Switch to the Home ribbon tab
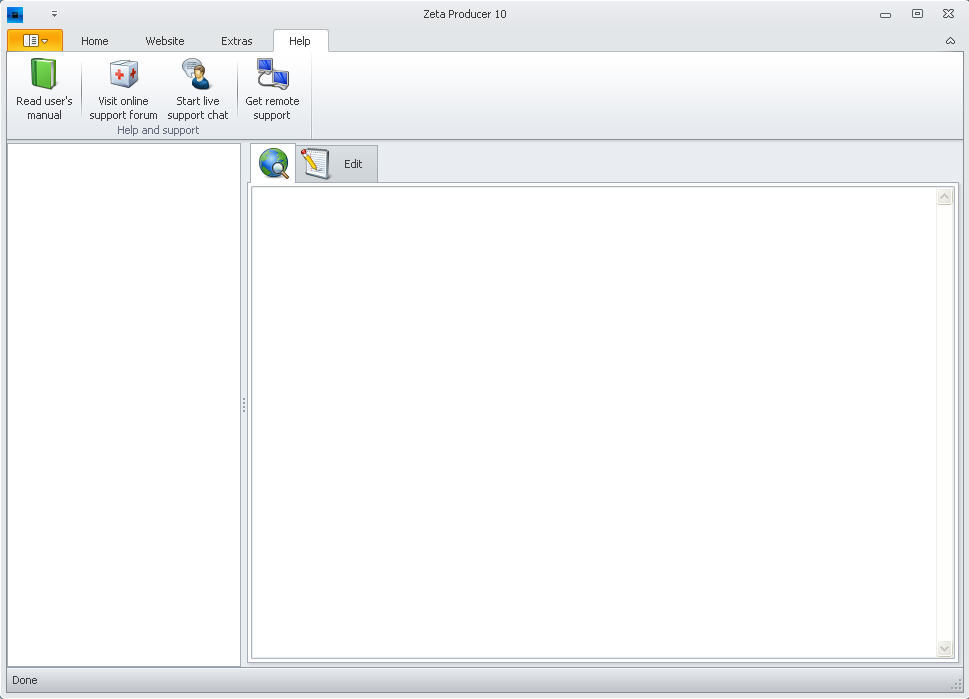The image size is (969, 699). (95, 41)
